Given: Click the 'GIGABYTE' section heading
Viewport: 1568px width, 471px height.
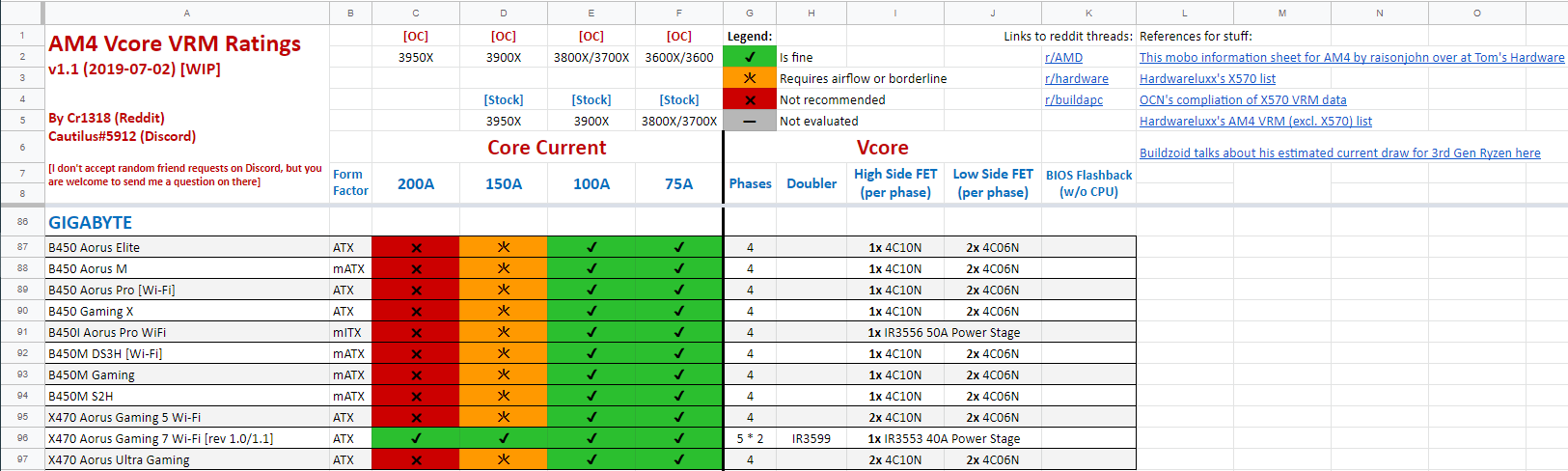Looking at the screenshot, I should [x=90, y=223].
